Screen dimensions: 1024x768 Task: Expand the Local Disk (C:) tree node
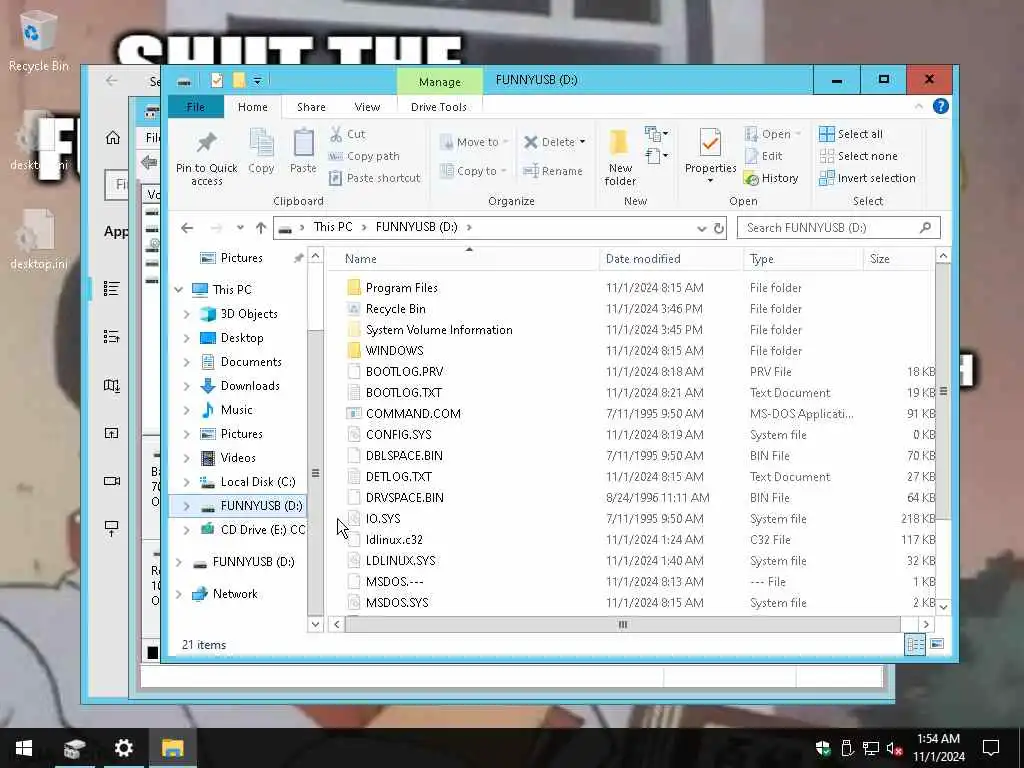(x=187, y=482)
